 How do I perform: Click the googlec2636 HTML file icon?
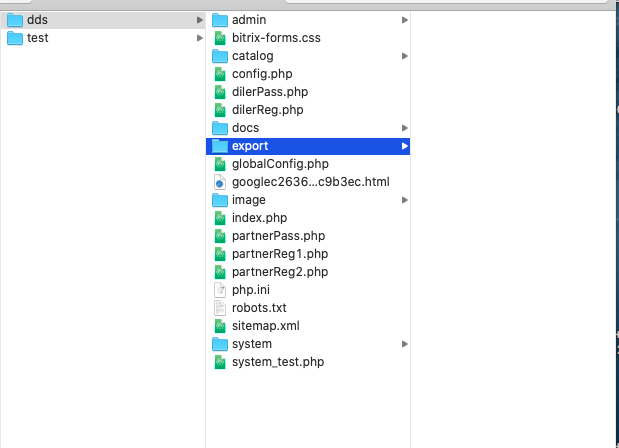pos(220,182)
